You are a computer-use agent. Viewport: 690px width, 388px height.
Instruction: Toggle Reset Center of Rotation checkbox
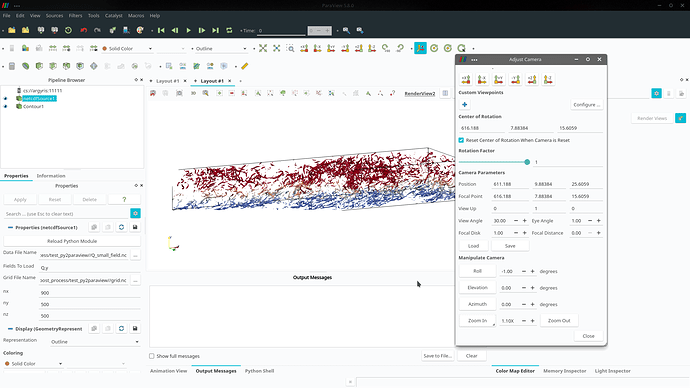pos(461,140)
